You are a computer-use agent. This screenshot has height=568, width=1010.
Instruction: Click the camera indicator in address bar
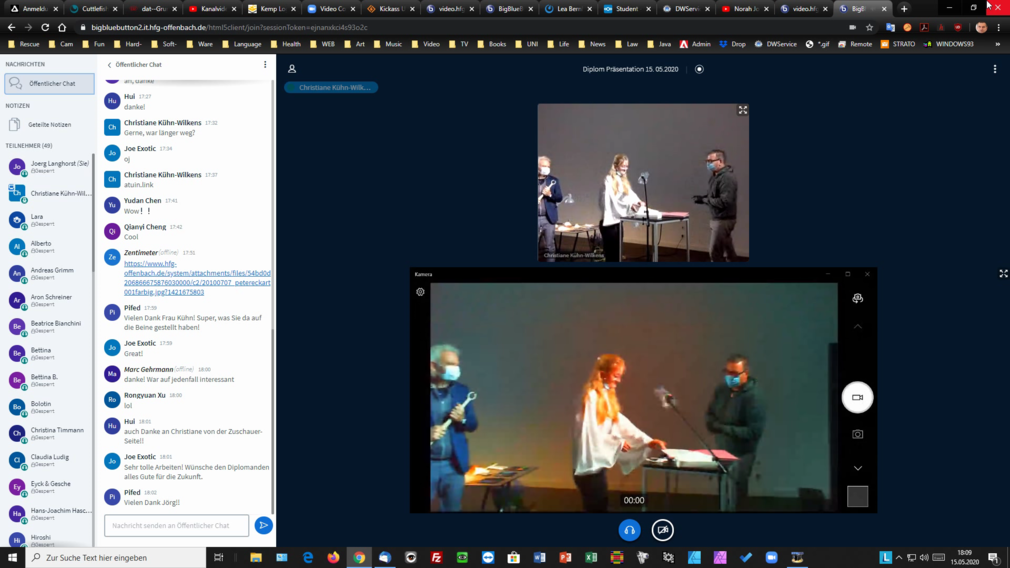point(852,28)
